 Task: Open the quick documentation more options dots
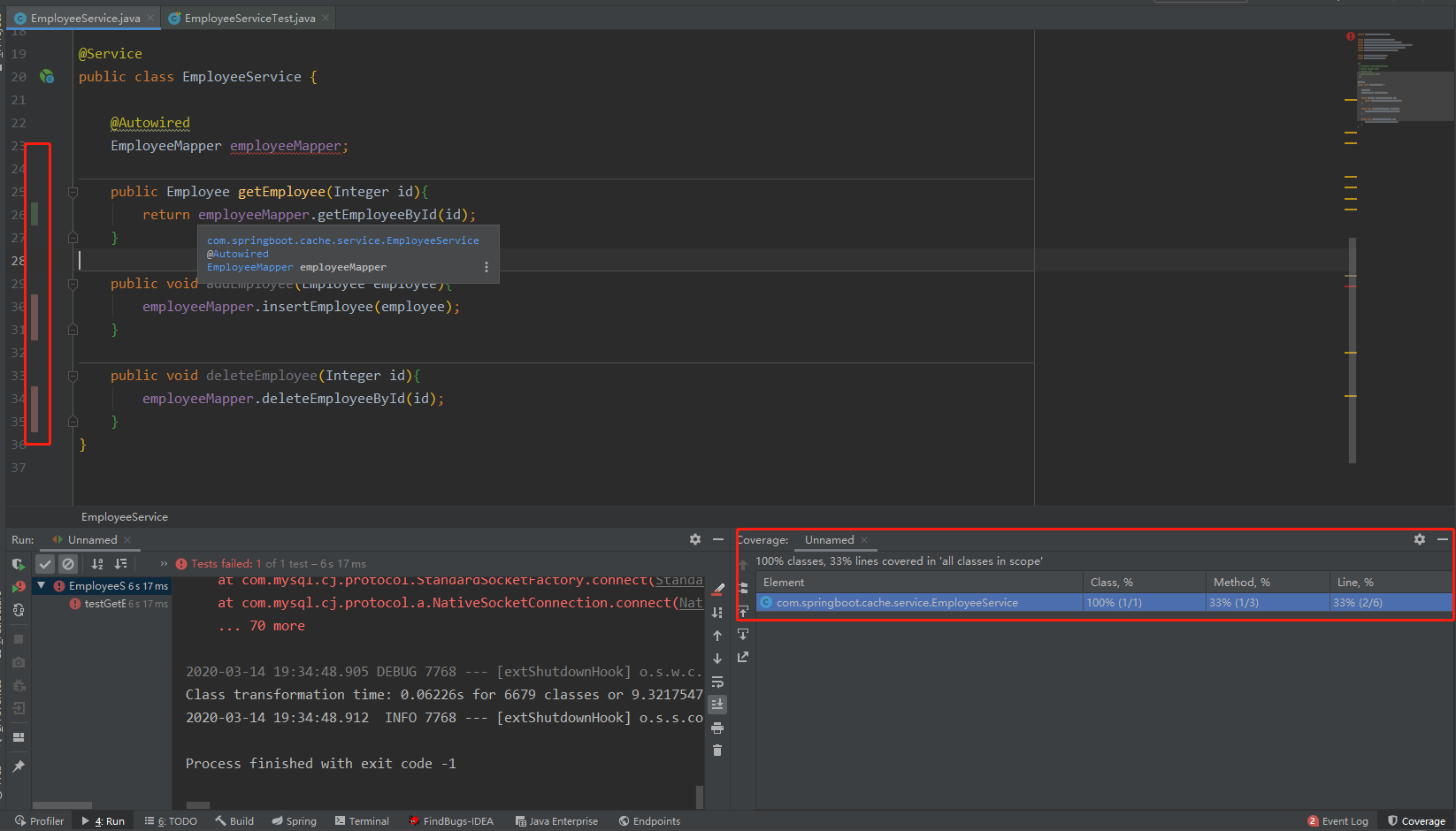487,267
